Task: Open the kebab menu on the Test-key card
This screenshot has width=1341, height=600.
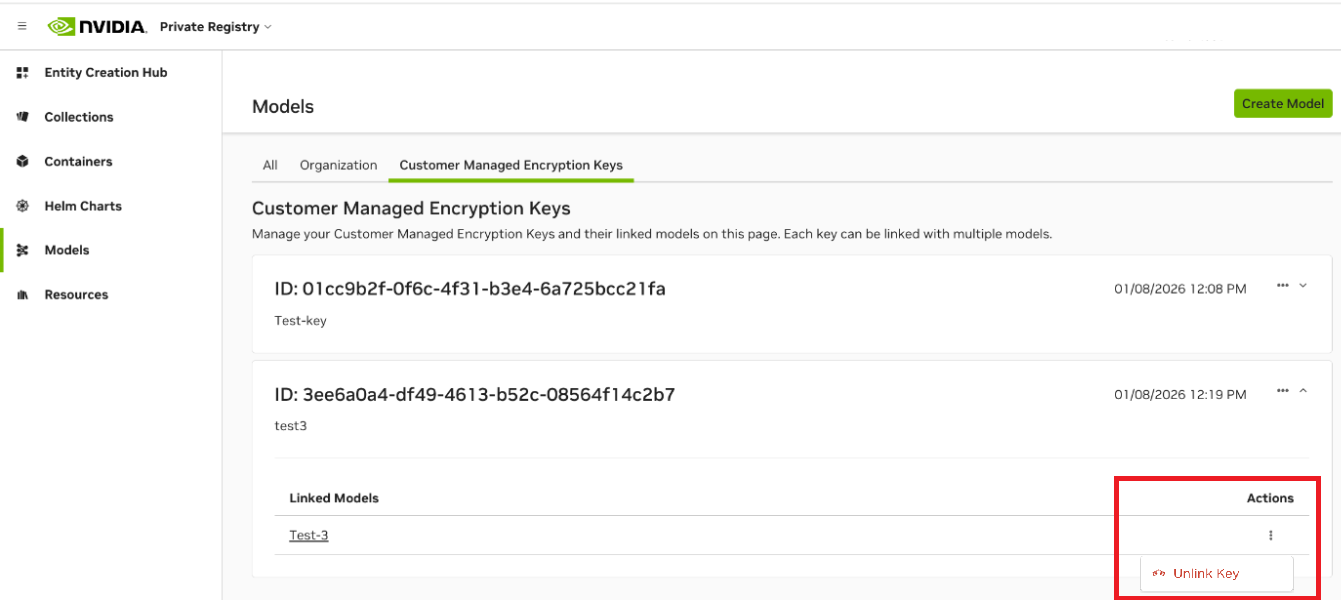Action: 1282,285
